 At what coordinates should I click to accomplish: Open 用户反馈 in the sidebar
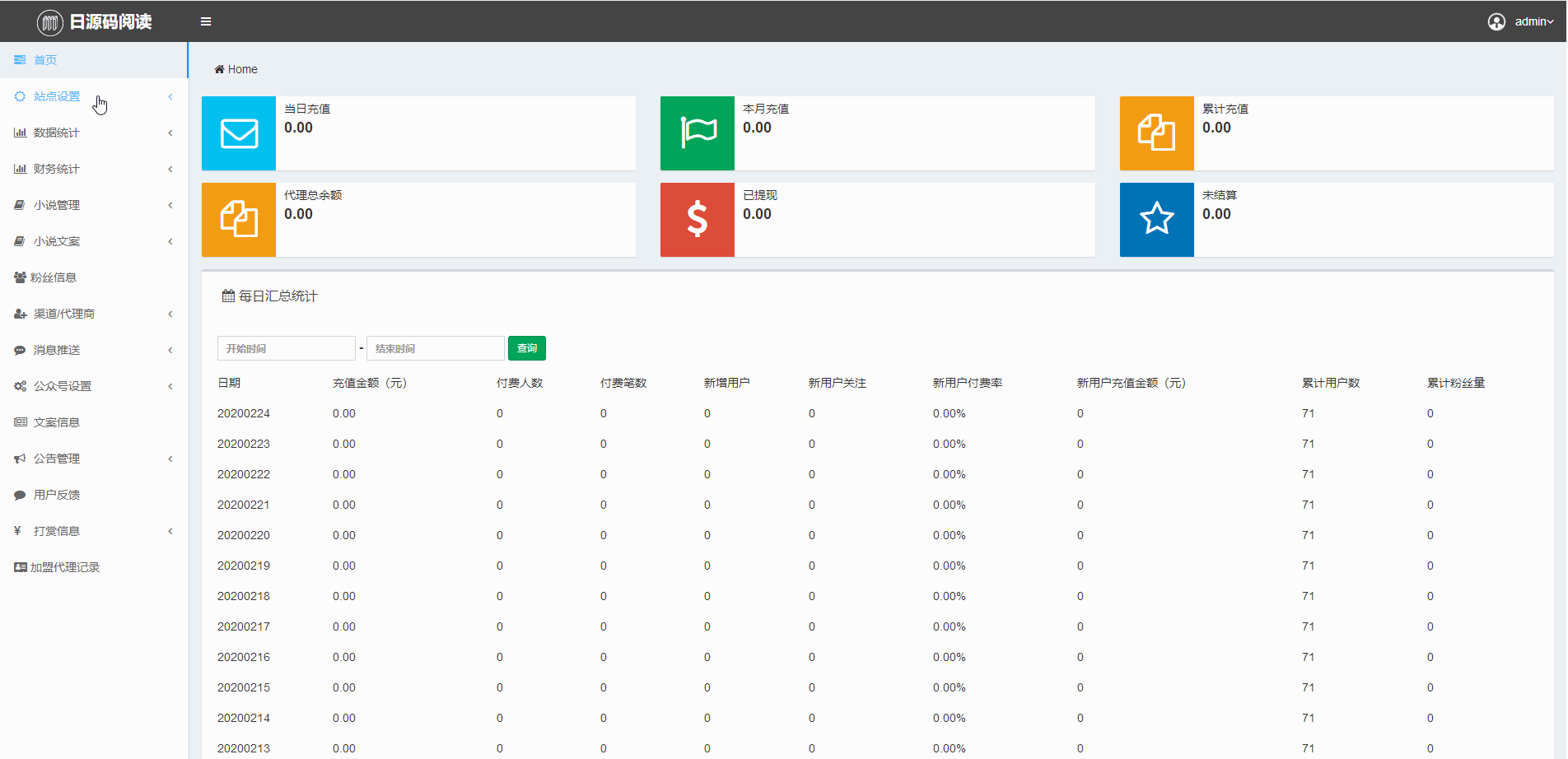(x=57, y=495)
